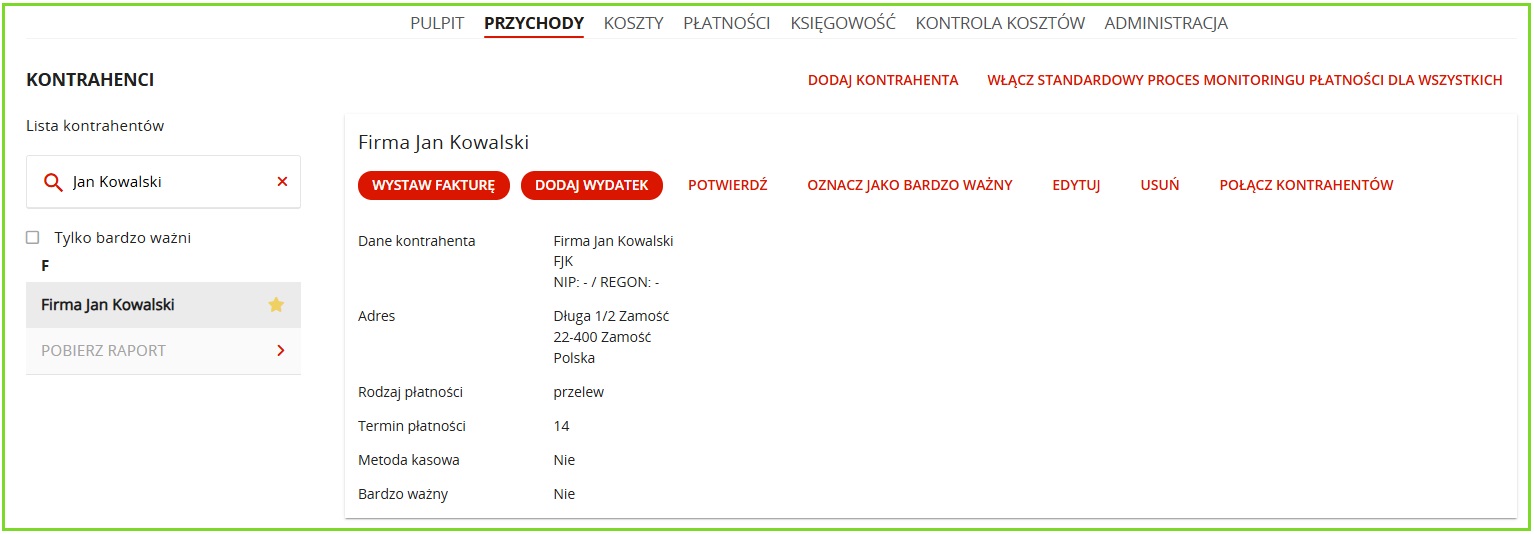This screenshot has width=1534, height=534.
Task: Click the Usuń link
Action: point(1160,185)
